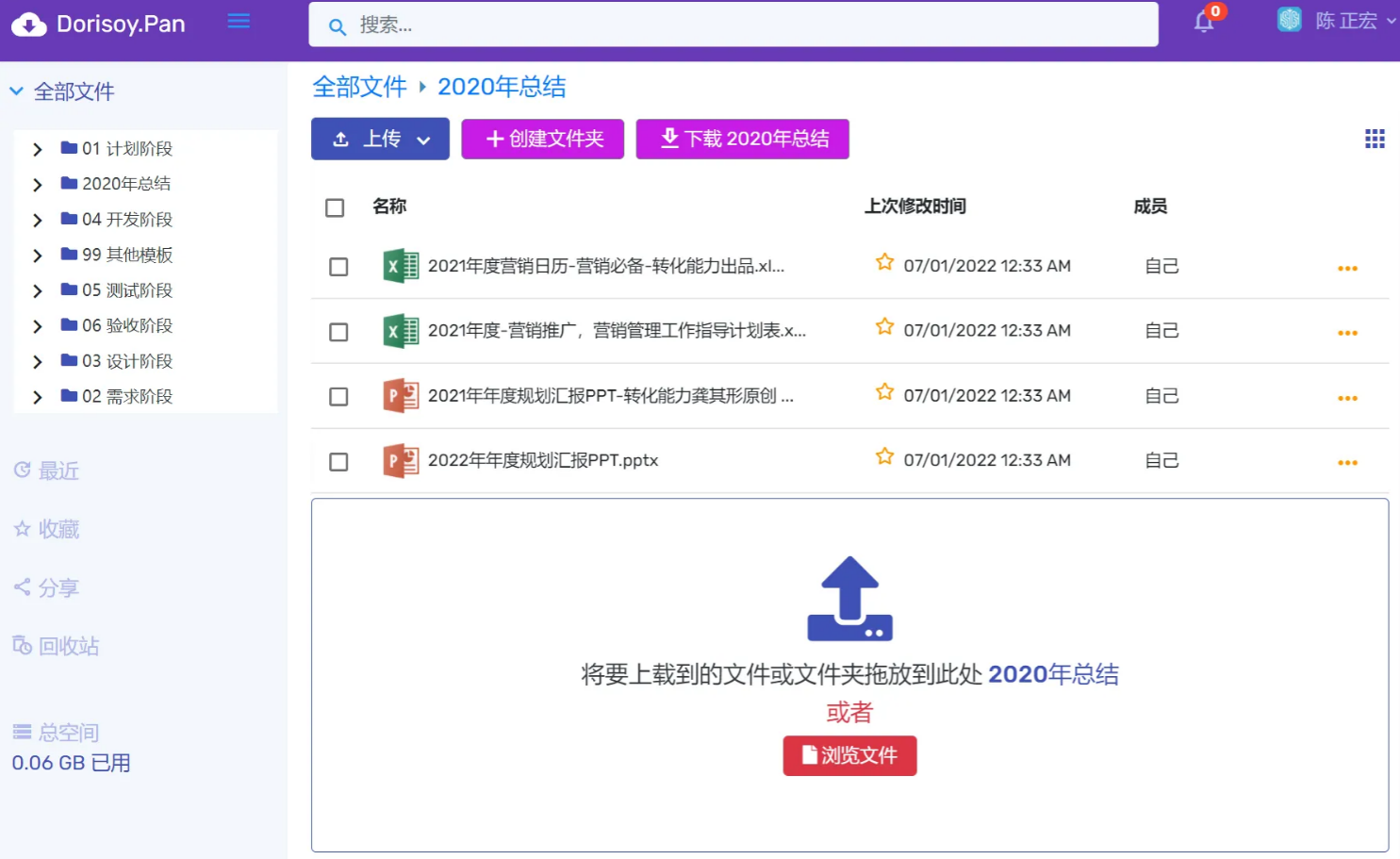
Task: Tick the select-all checkbox in header
Action: [335, 207]
